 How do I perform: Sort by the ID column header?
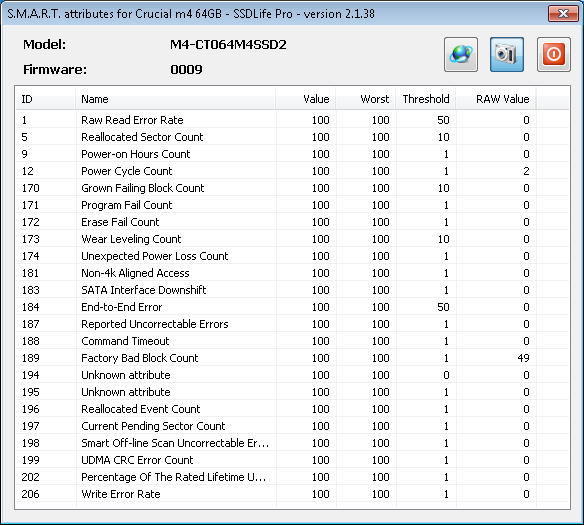coord(45,99)
